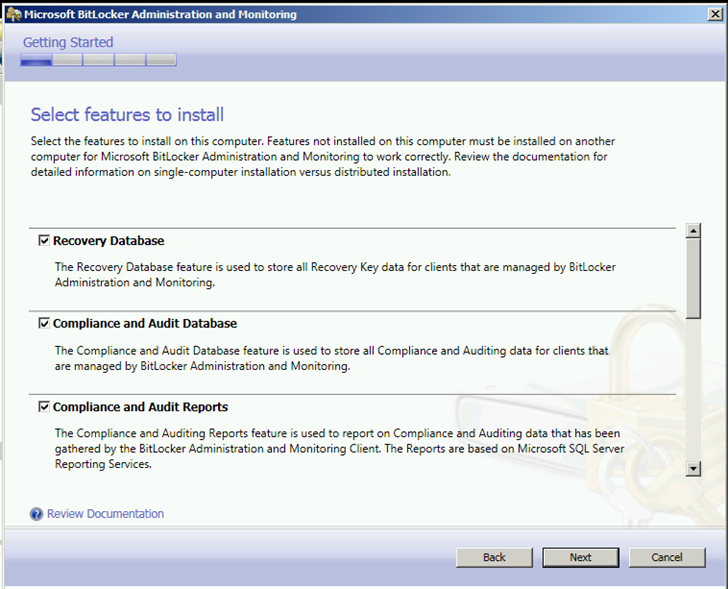
Task: Click the feature list scroll down arrow
Action: click(693, 468)
